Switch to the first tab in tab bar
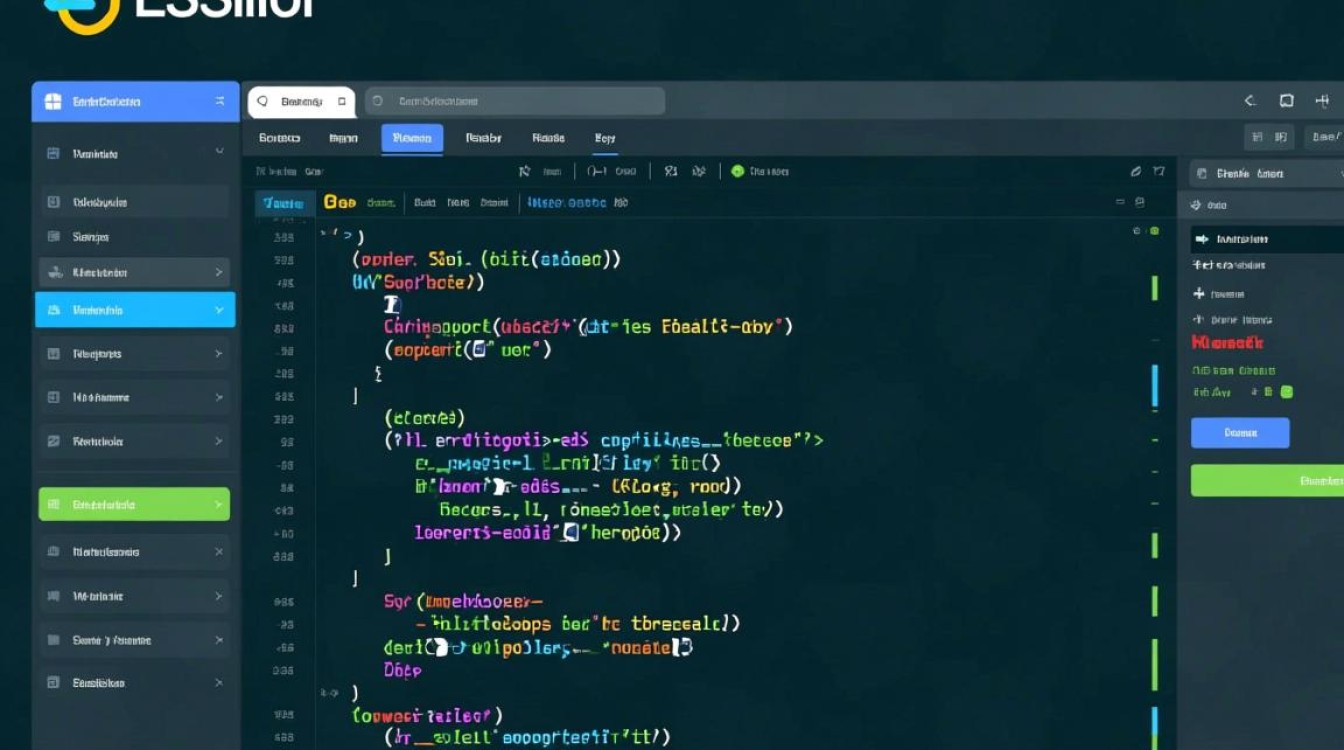 279,138
